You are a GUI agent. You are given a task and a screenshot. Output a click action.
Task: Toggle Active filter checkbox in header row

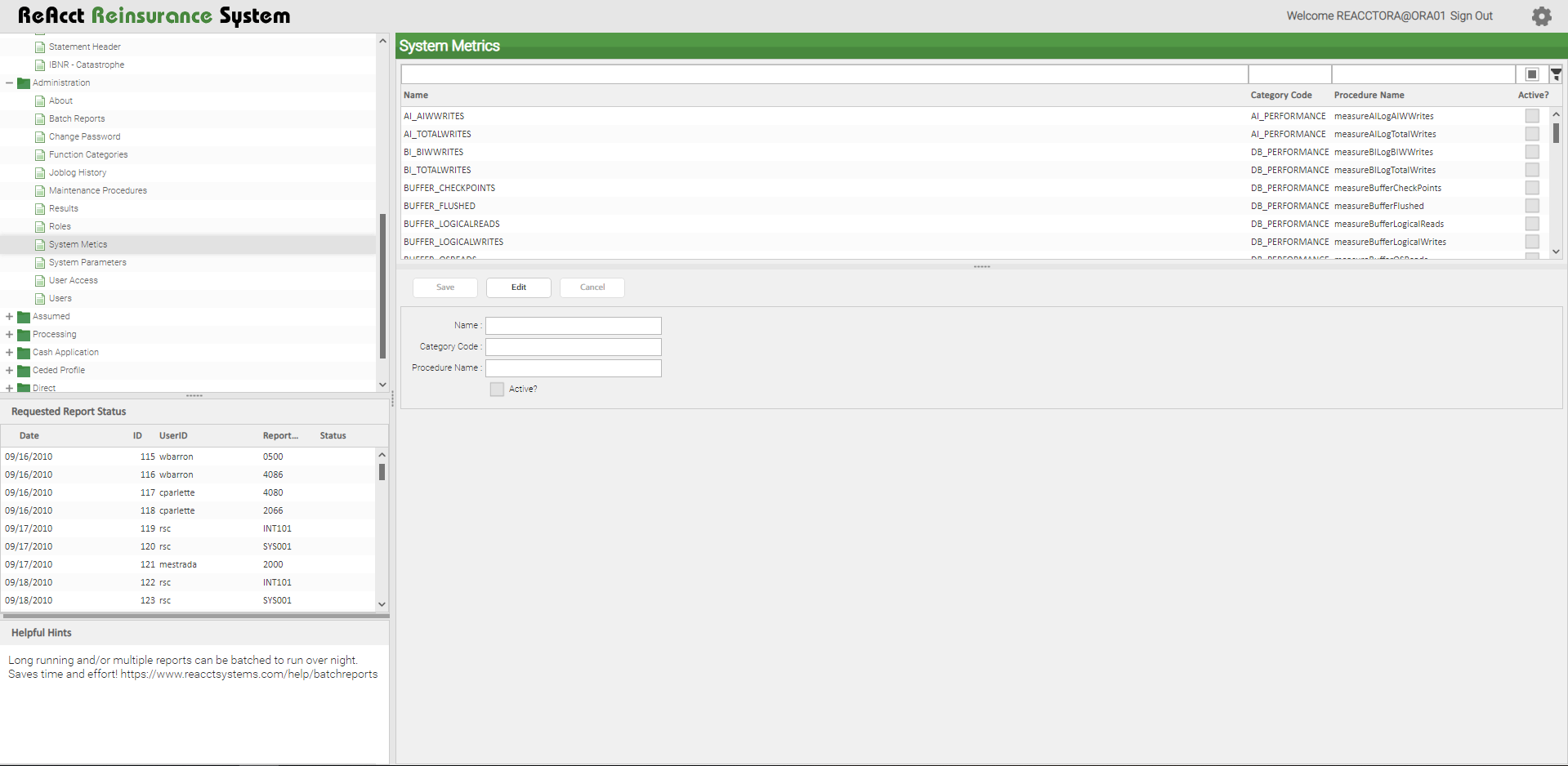coord(1531,74)
